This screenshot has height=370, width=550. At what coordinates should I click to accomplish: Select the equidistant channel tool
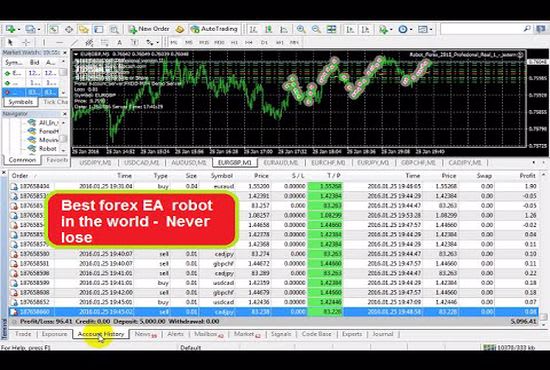89,42
